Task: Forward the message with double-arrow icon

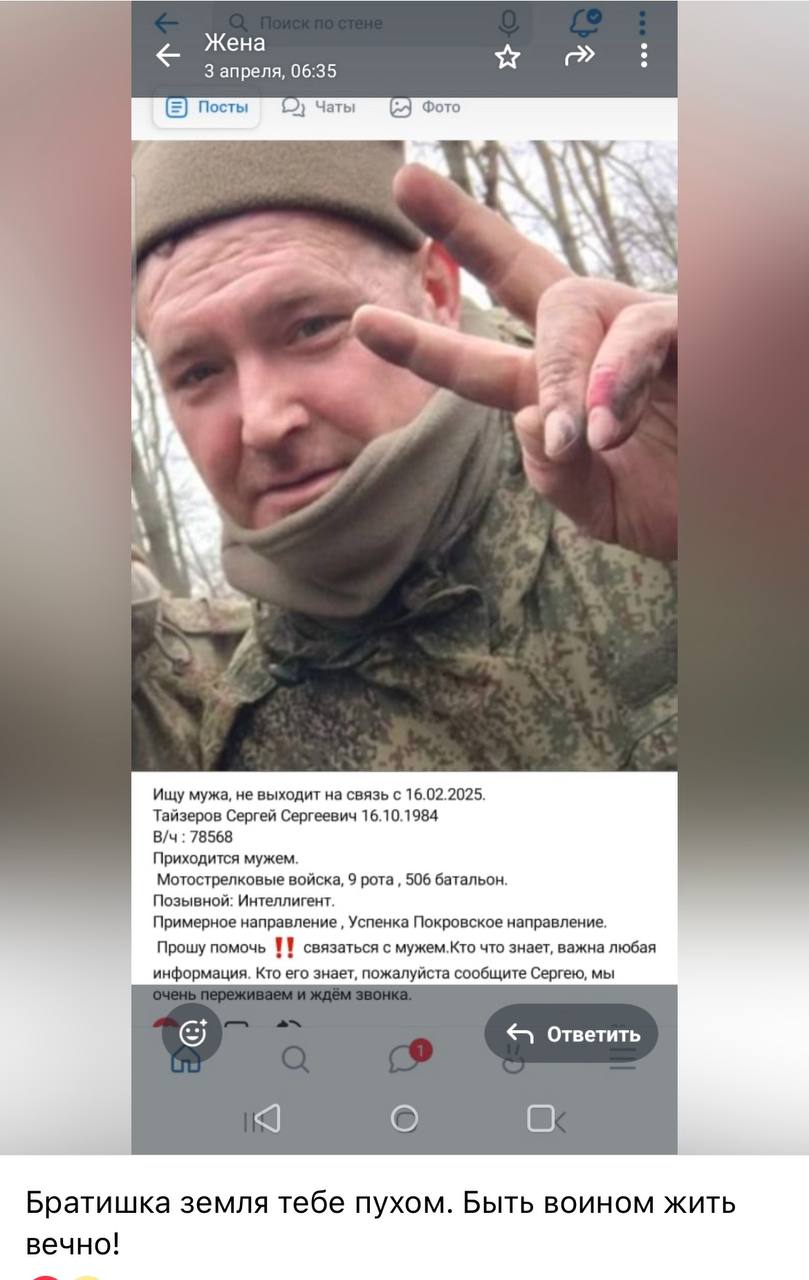Action: click(x=579, y=56)
